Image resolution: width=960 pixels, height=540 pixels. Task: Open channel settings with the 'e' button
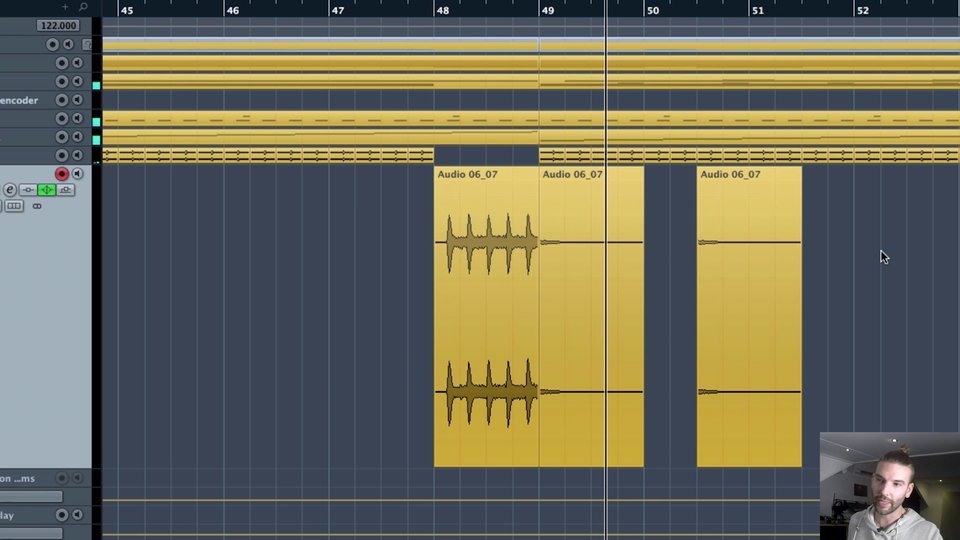coord(9,190)
